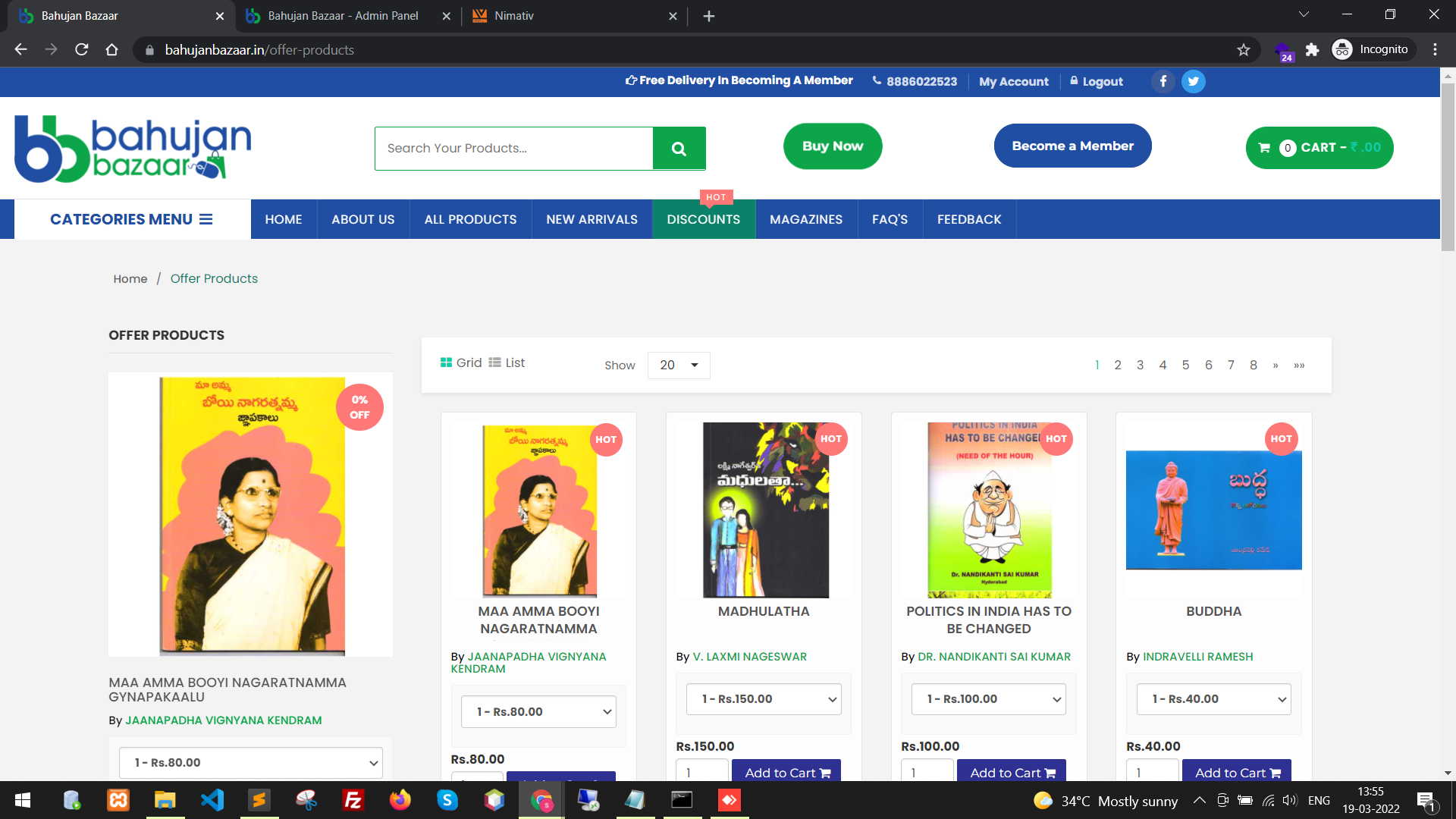This screenshot has width=1456, height=819.
Task: Open the New Arrivals menu item
Action: pos(591,219)
